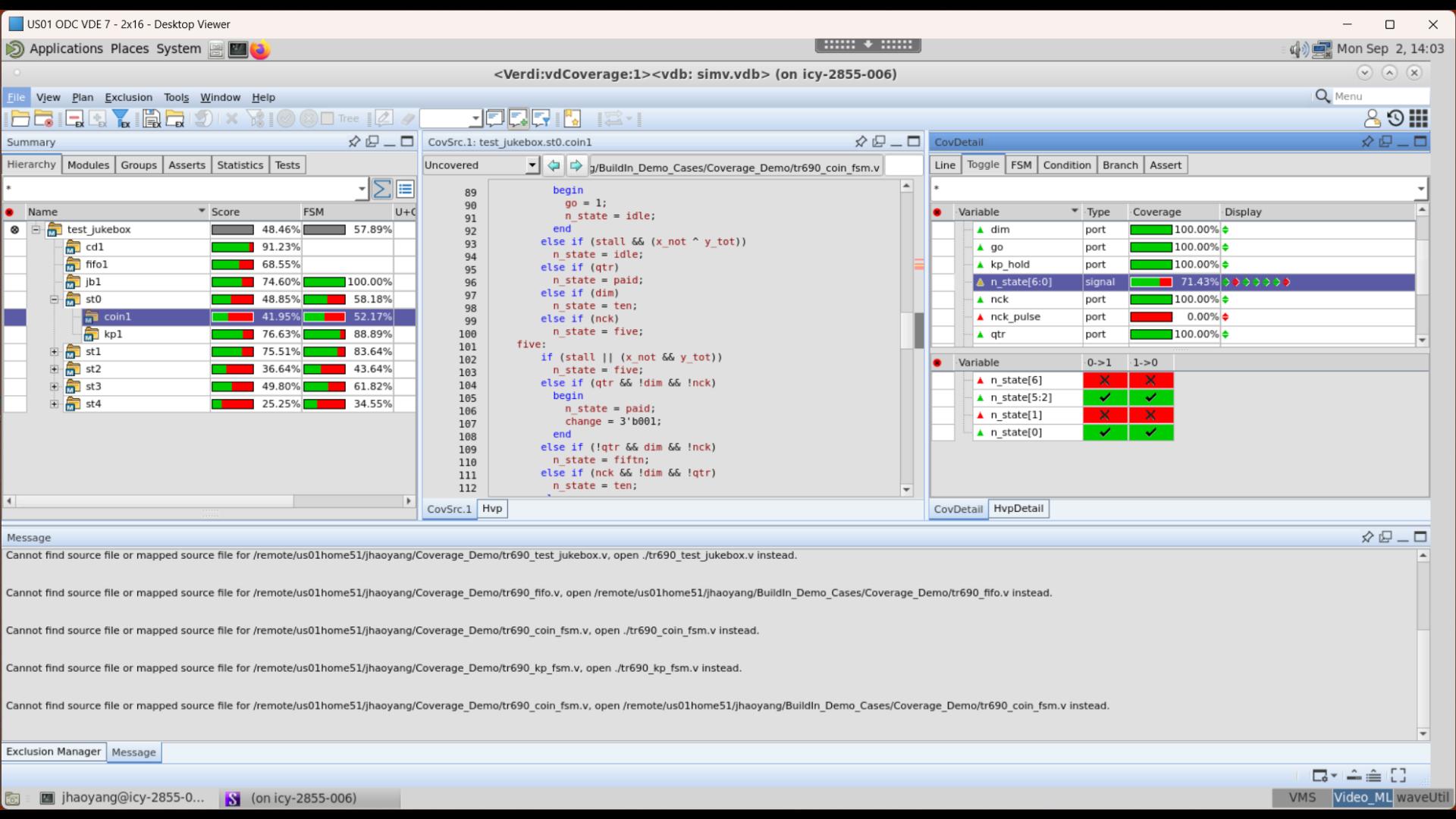Go to next uncovered item with right arrow
Screen dimensions: 1456x819
[x=576, y=165]
